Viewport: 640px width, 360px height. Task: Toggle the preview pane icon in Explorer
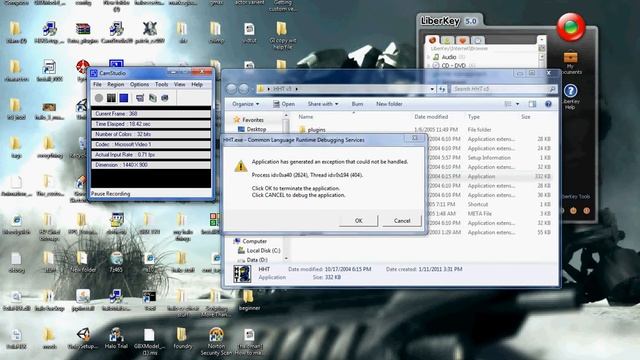(x=532, y=104)
